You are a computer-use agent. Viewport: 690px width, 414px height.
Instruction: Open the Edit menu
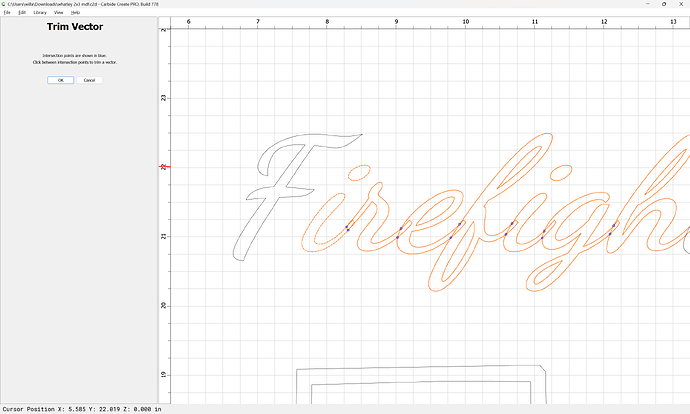(21, 12)
